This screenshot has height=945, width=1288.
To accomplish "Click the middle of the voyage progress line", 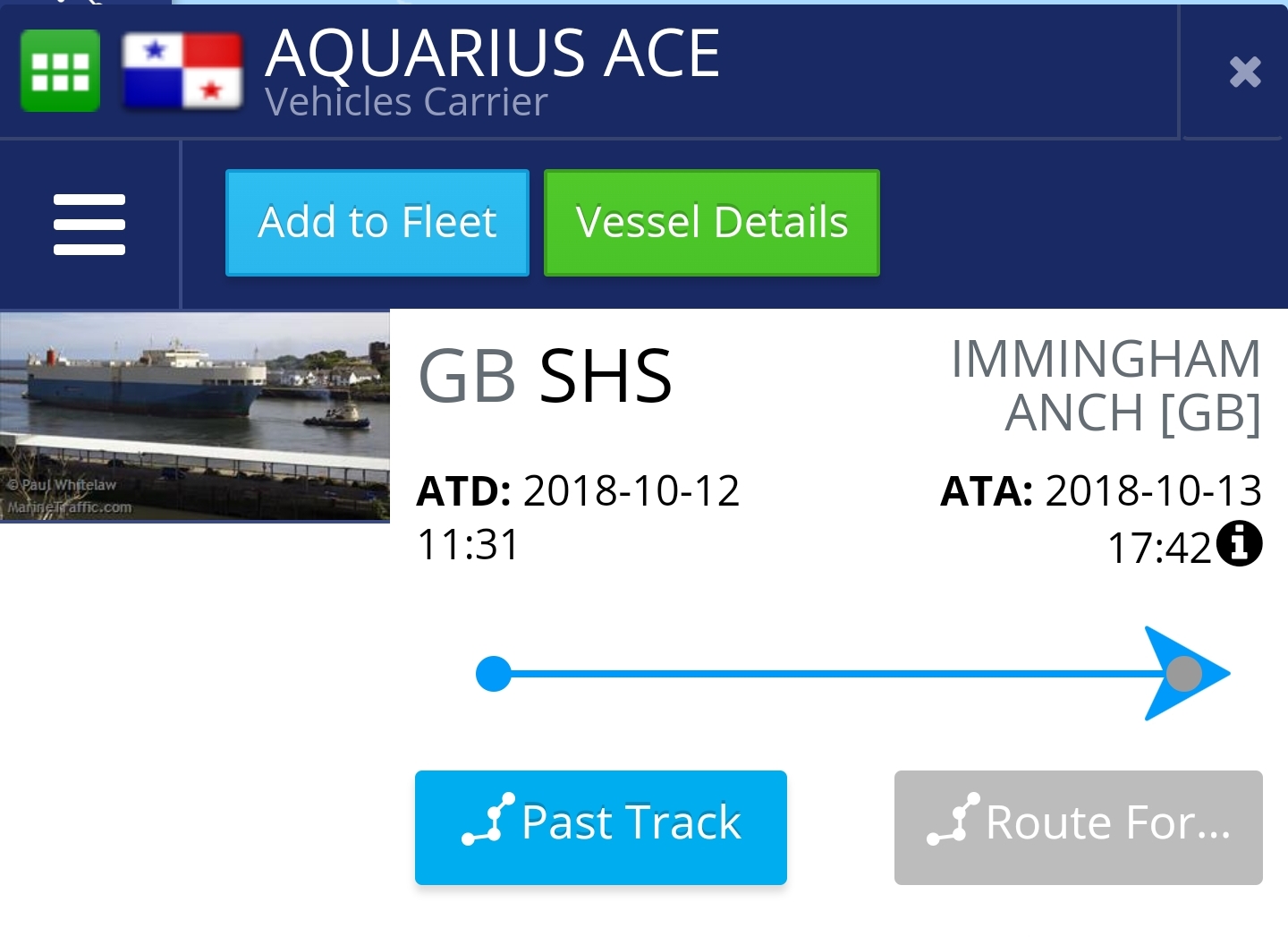I will pos(836,674).
